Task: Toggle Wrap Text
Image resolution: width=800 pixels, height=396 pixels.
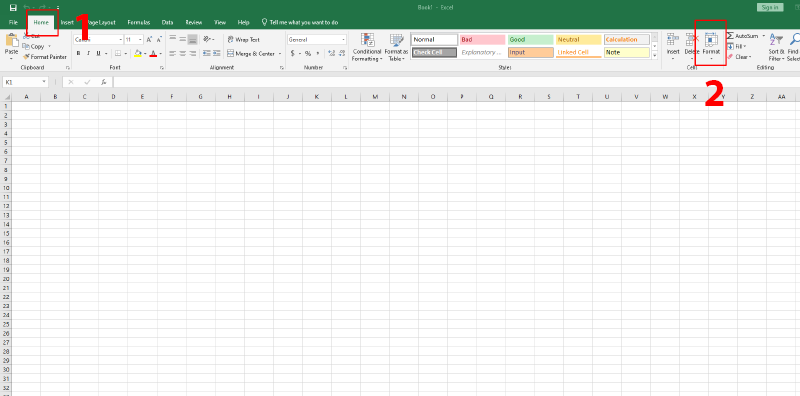Action: (x=244, y=39)
